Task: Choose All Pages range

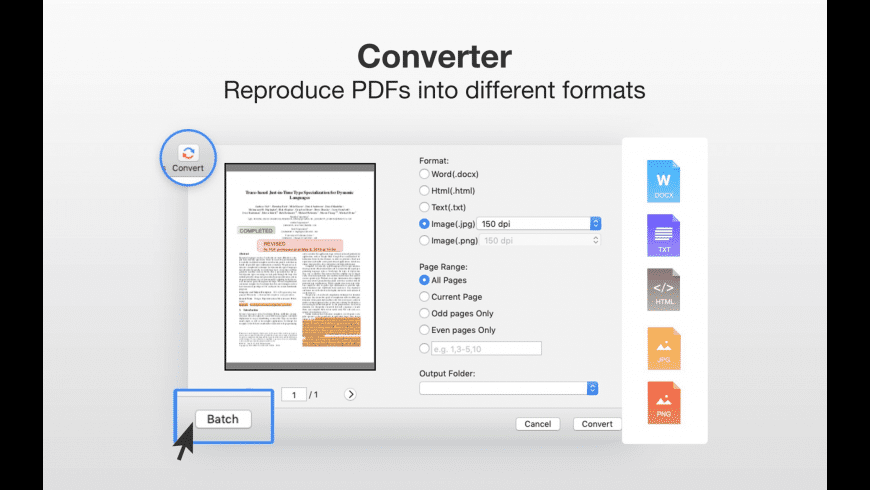Action: click(424, 280)
